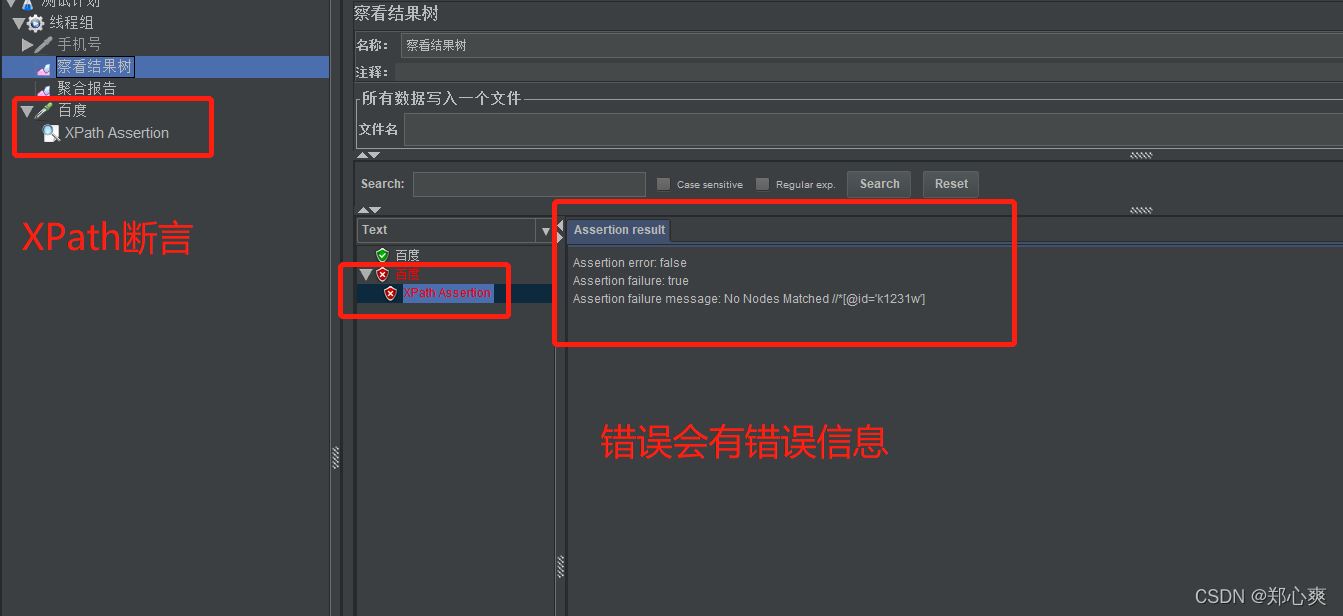Click the Reset button

[951, 184]
